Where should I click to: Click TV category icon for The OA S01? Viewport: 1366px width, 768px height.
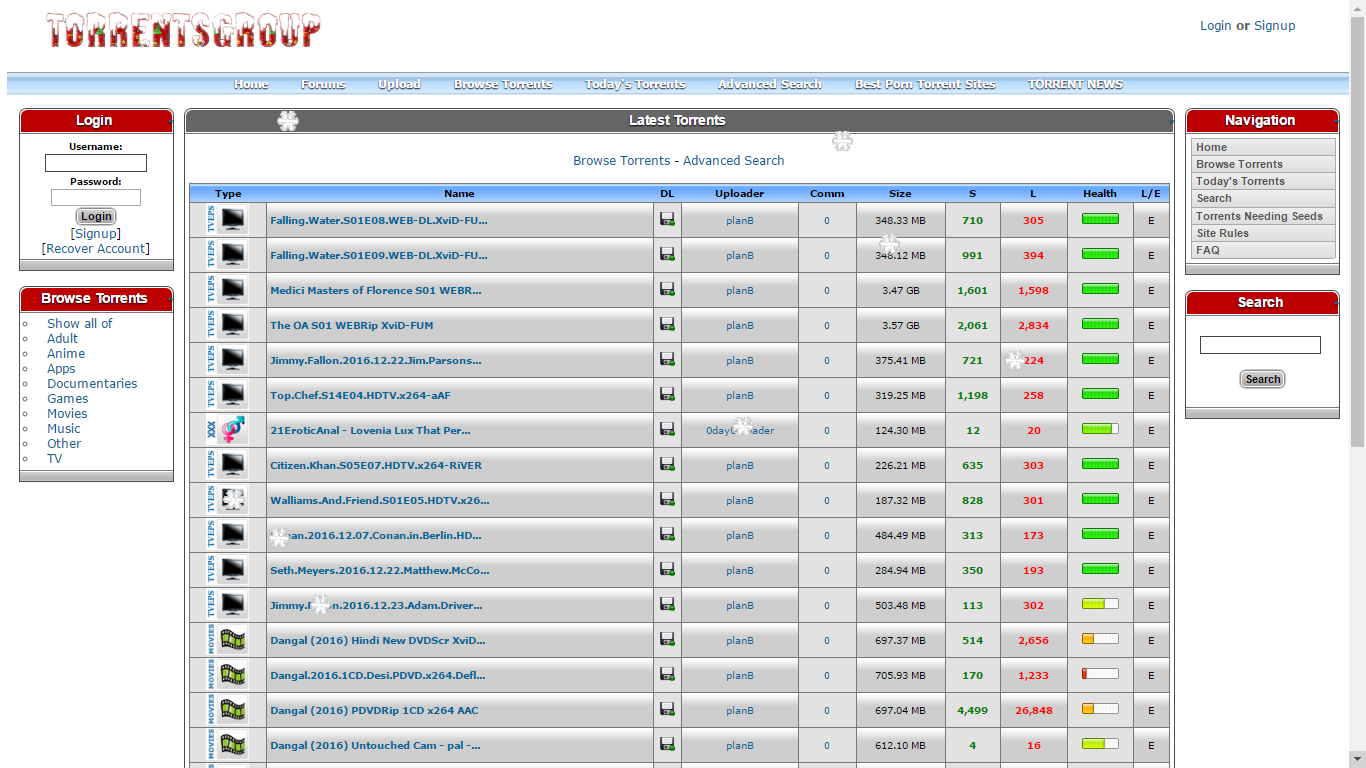(227, 325)
